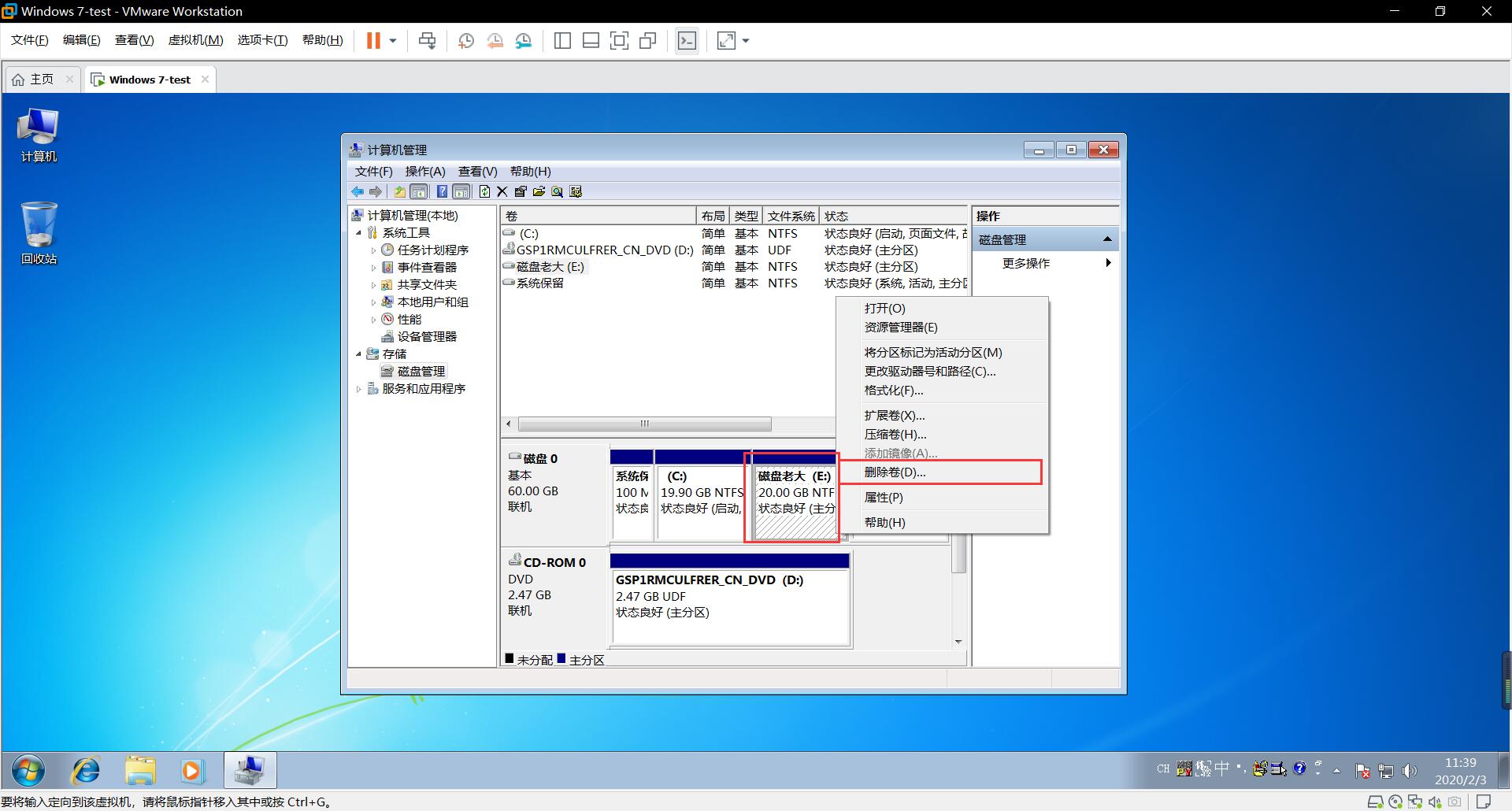Click the volume speaker icon in Windows tray
This screenshot has width=1512, height=811.
(1410, 771)
